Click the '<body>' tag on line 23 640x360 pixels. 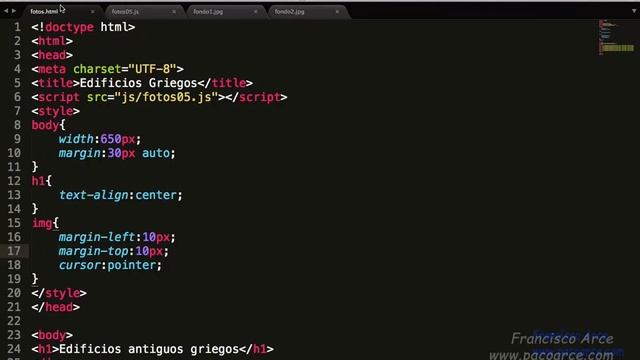pos(52,335)
